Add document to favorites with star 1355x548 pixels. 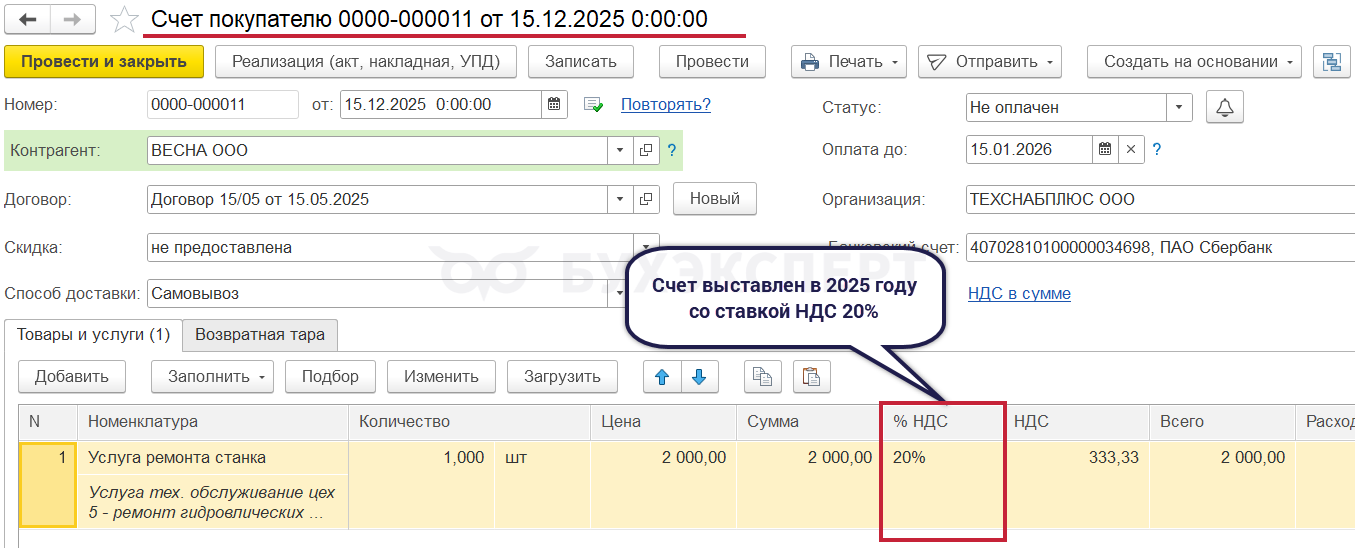123,20
